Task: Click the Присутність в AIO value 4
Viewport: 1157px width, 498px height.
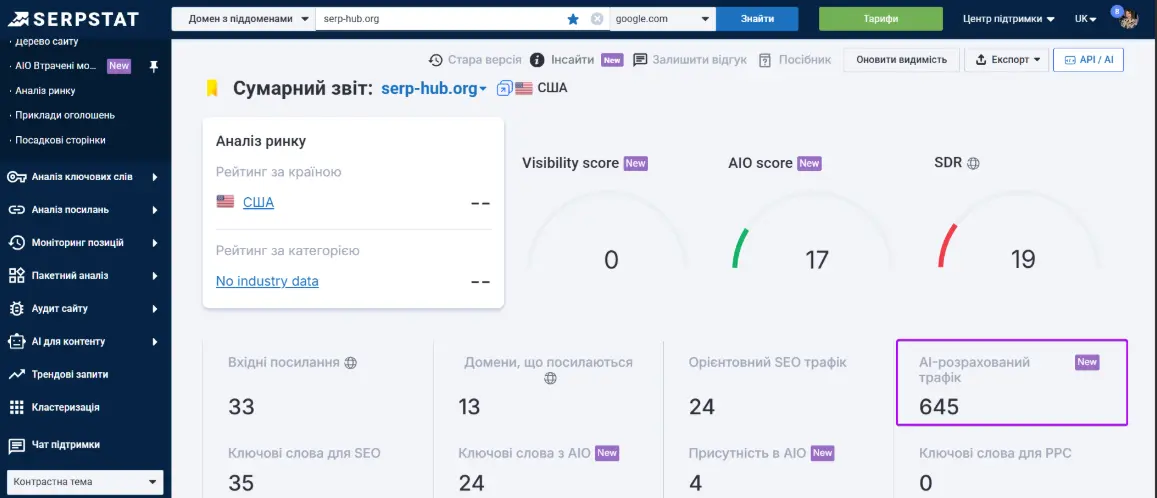Action: (696, 483)
